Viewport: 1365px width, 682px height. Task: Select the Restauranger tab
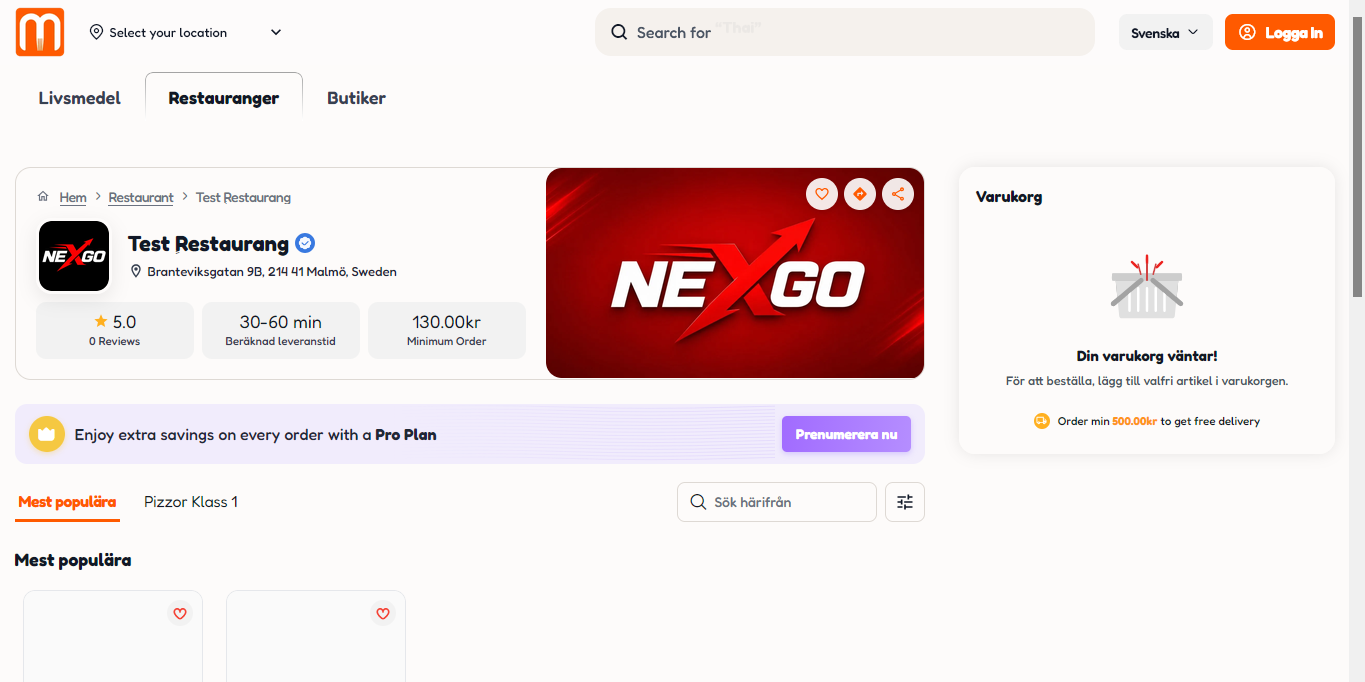tap(224, 98)
